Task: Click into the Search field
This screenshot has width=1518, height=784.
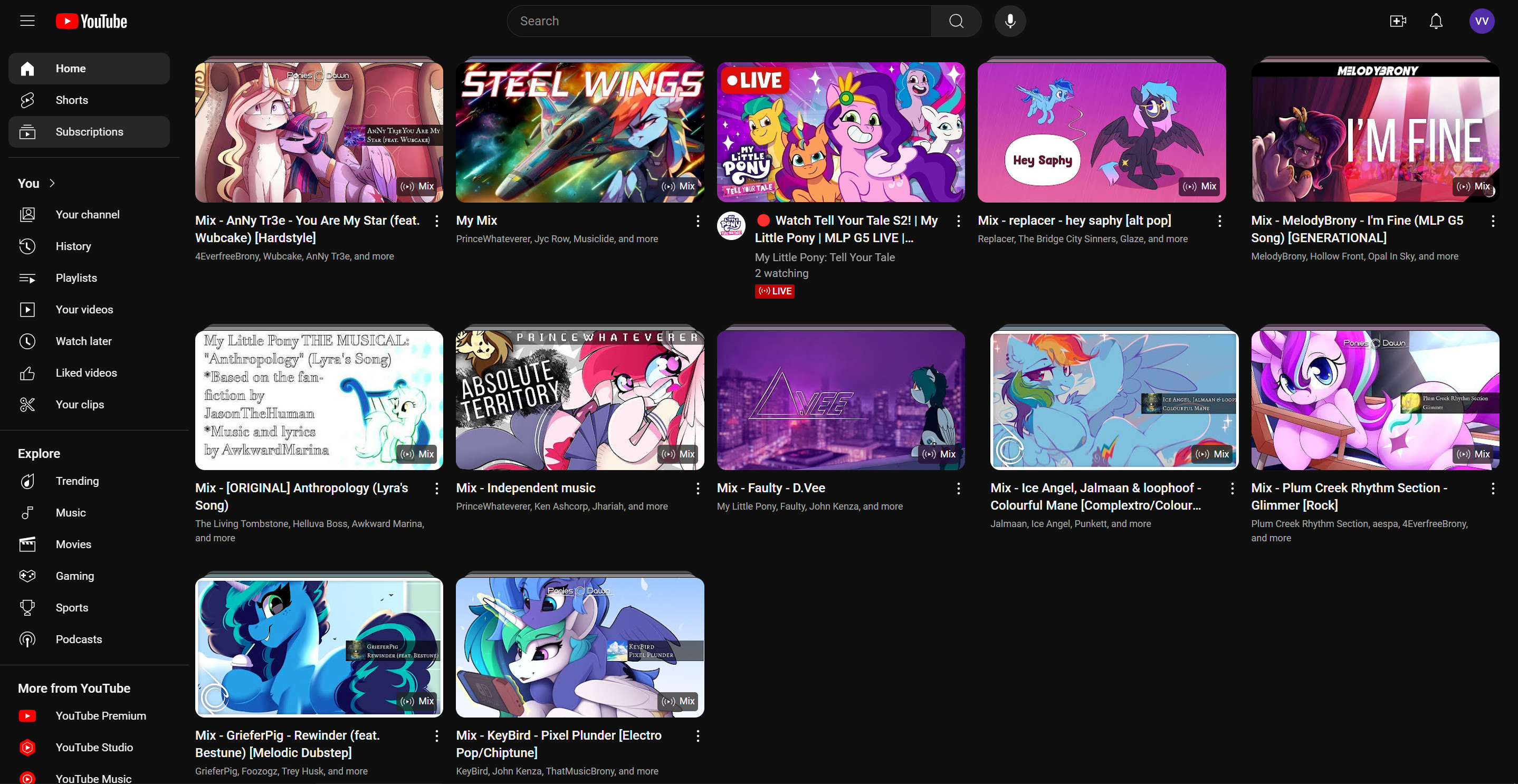Action: (x=719, y=21)
